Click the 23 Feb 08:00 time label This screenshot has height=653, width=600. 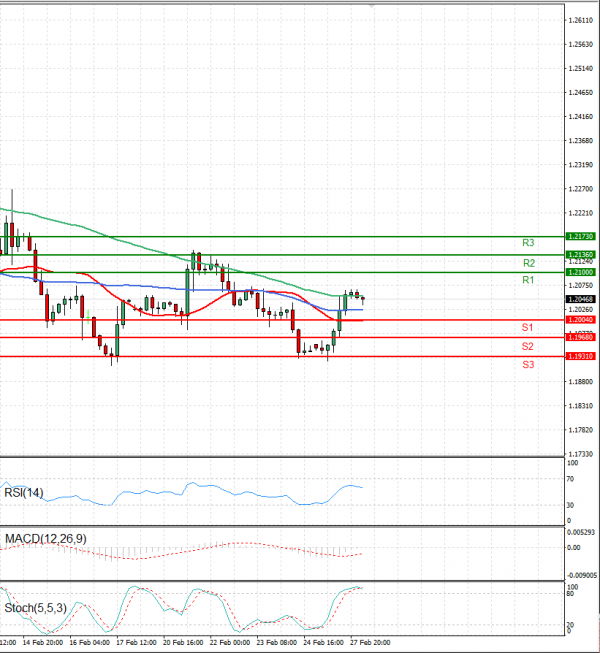[277, 643]
